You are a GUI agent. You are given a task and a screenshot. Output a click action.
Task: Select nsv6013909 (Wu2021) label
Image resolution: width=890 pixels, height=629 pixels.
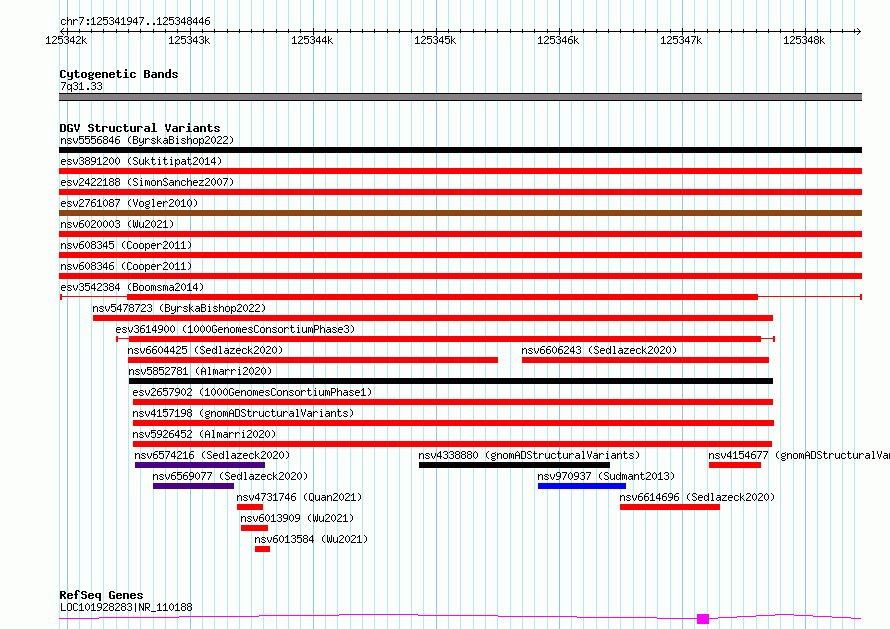point(297,518)
